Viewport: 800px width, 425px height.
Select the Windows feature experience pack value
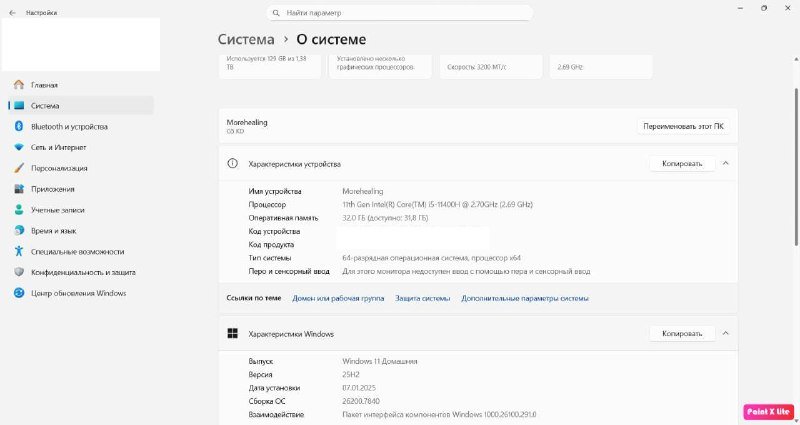pos(439,414)
